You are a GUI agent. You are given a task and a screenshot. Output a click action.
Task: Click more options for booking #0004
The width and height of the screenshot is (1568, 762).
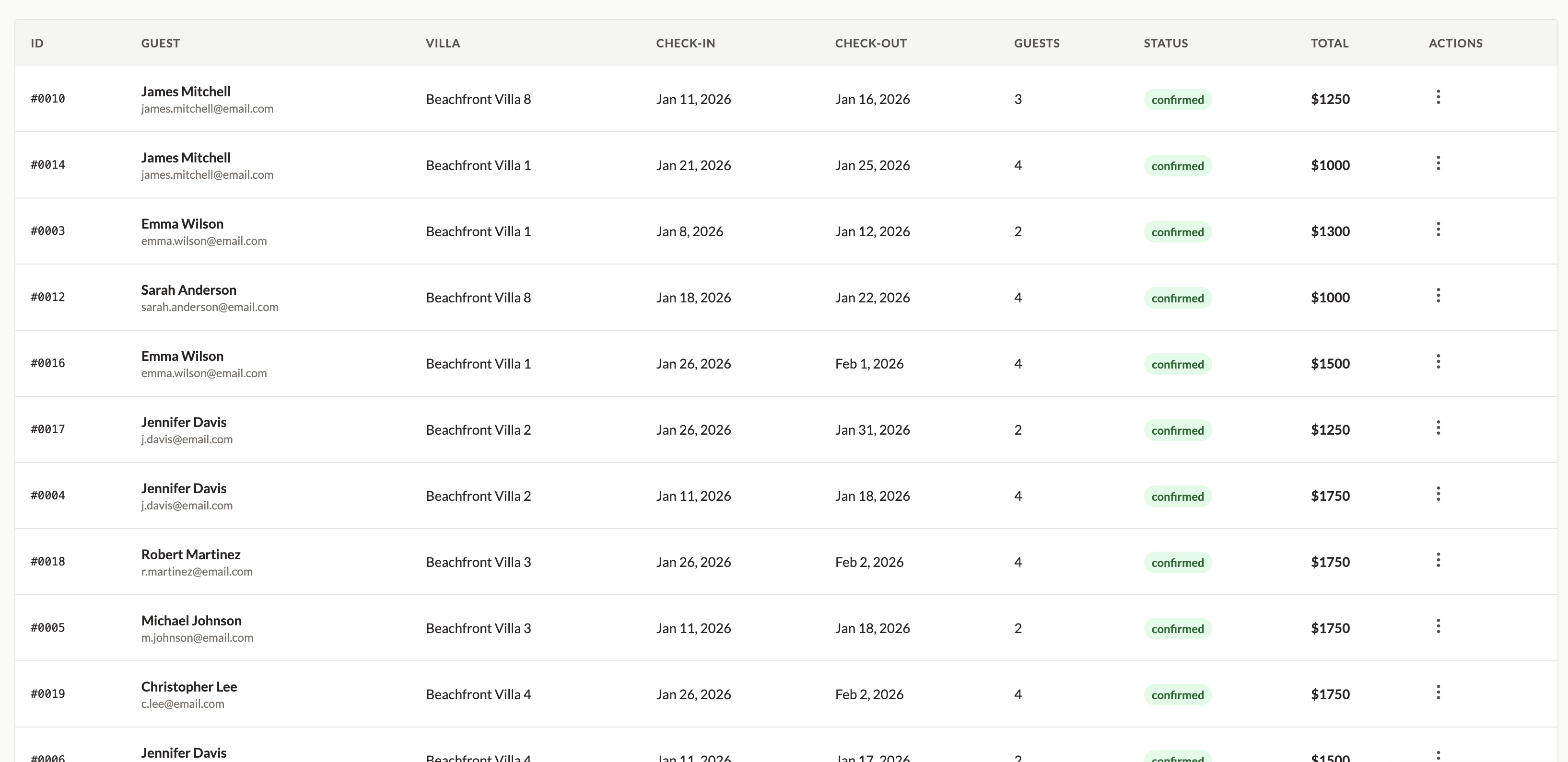click(x=1438, y=494)
